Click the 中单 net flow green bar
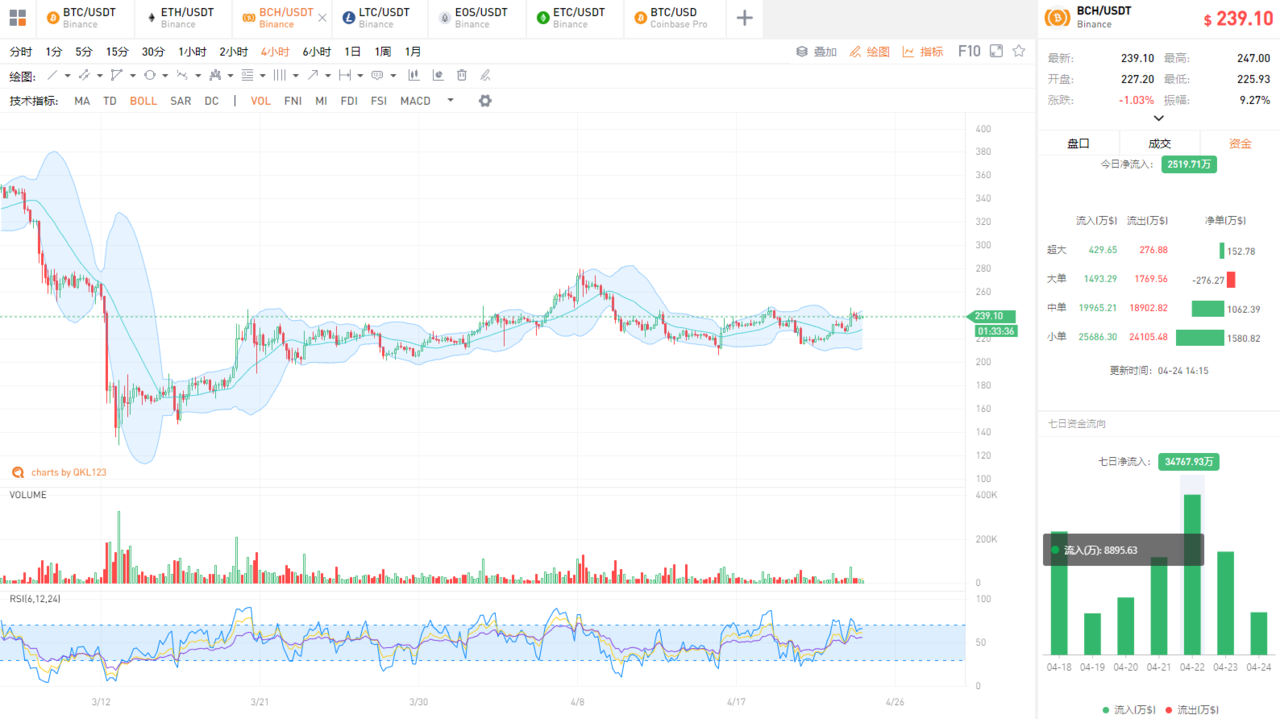Image resolution: width=1280 pixels, height=719 pixels. click(1208, 309)
